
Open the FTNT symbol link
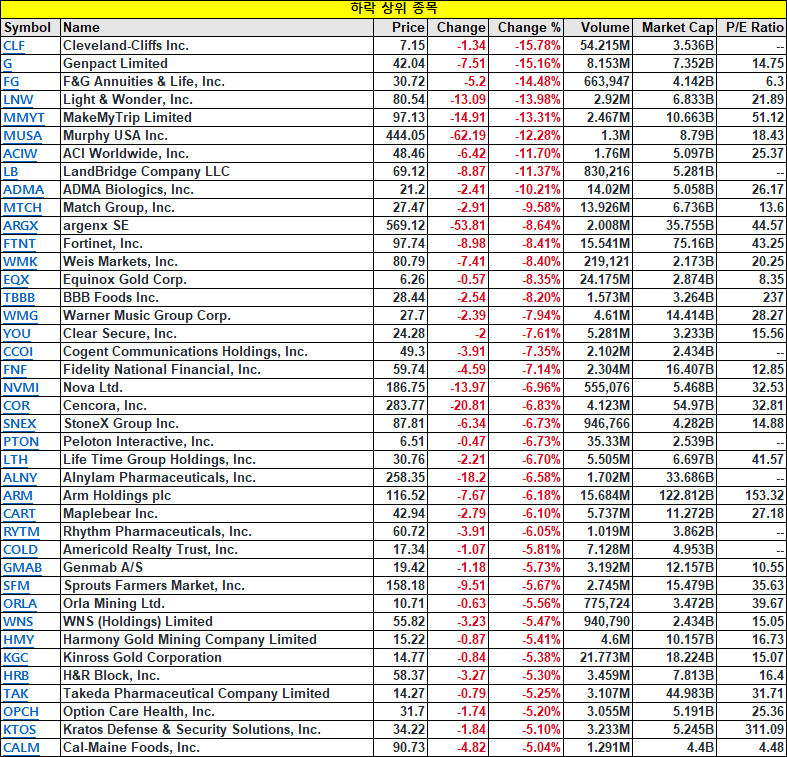click(x=20, y=244)
